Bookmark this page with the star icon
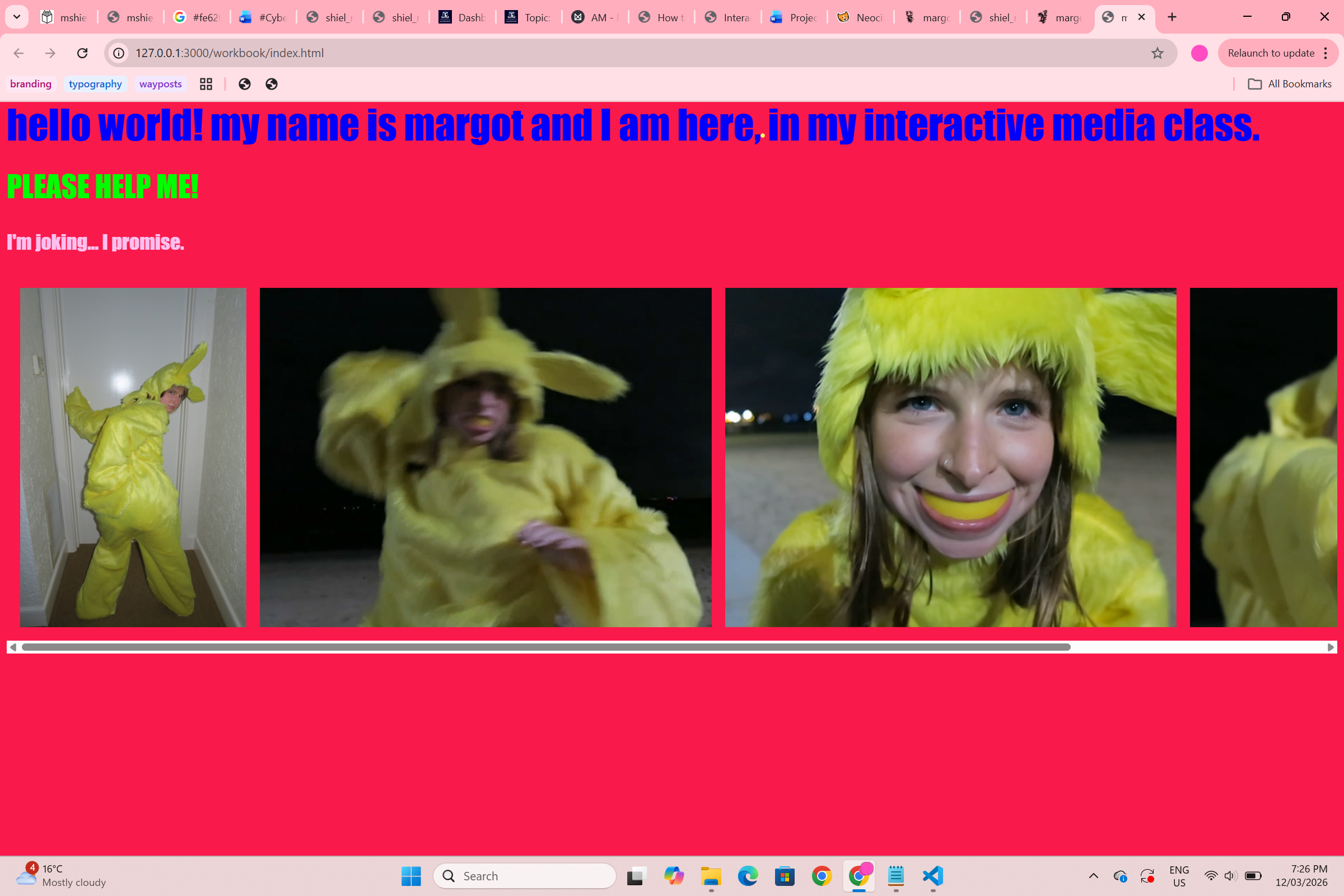 pos(1157,53)
